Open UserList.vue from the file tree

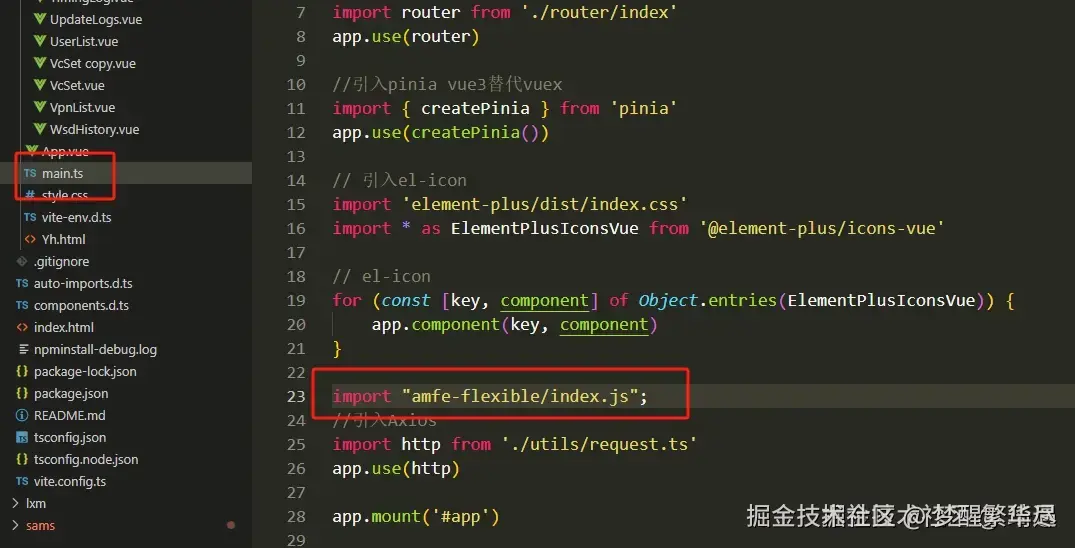click(x=84, y=41)
